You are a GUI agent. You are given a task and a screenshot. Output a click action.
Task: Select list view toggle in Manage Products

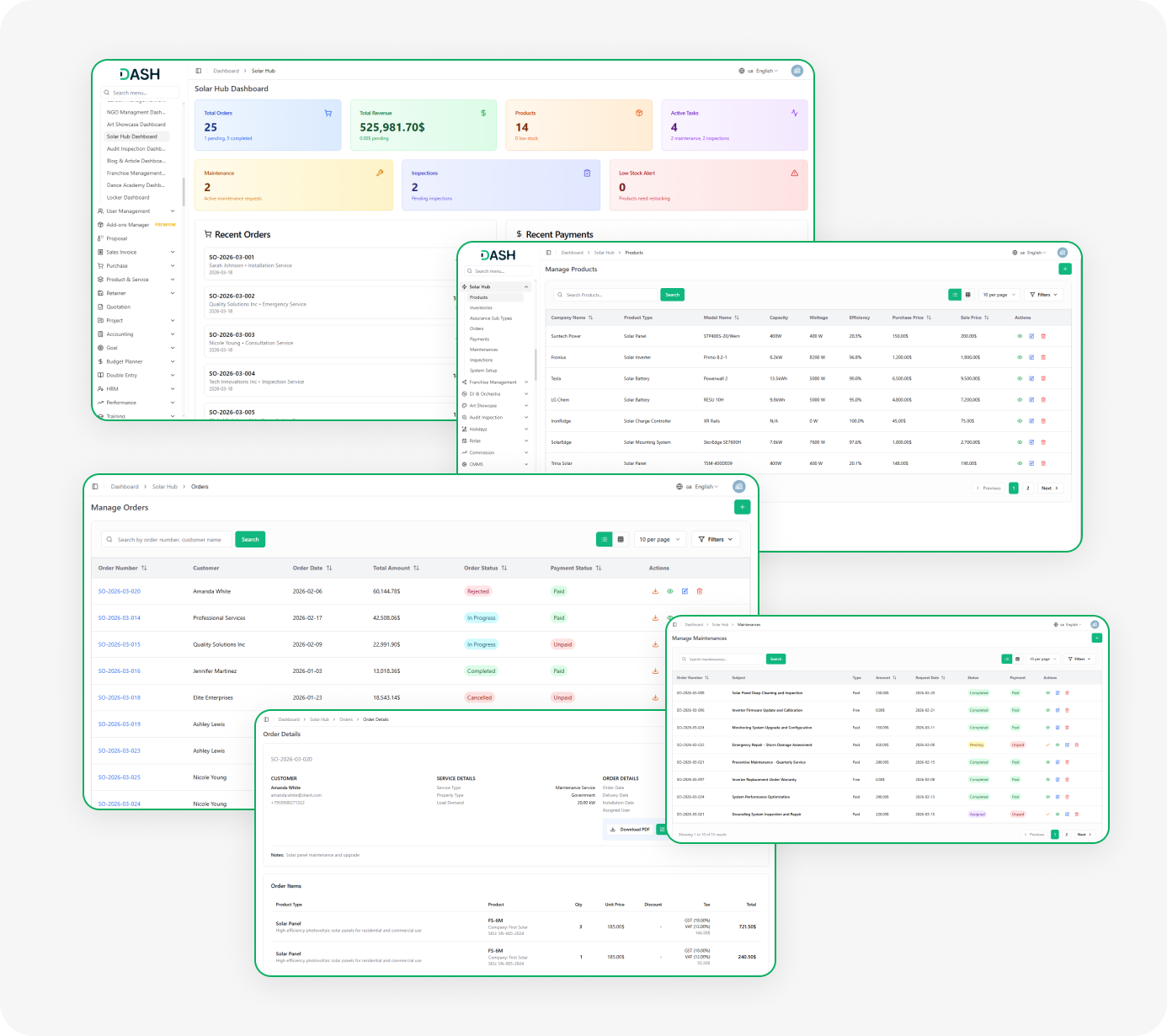pyautogui.click(x=955, y=295)
